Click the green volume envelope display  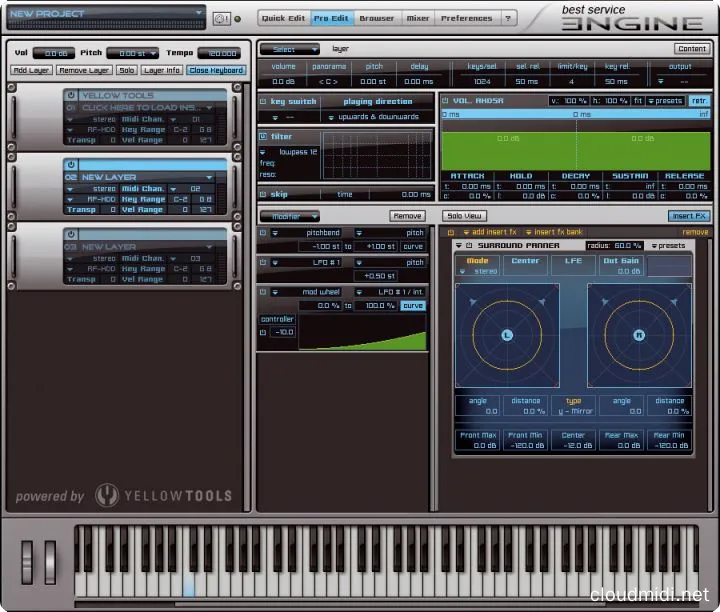[575, 143]
